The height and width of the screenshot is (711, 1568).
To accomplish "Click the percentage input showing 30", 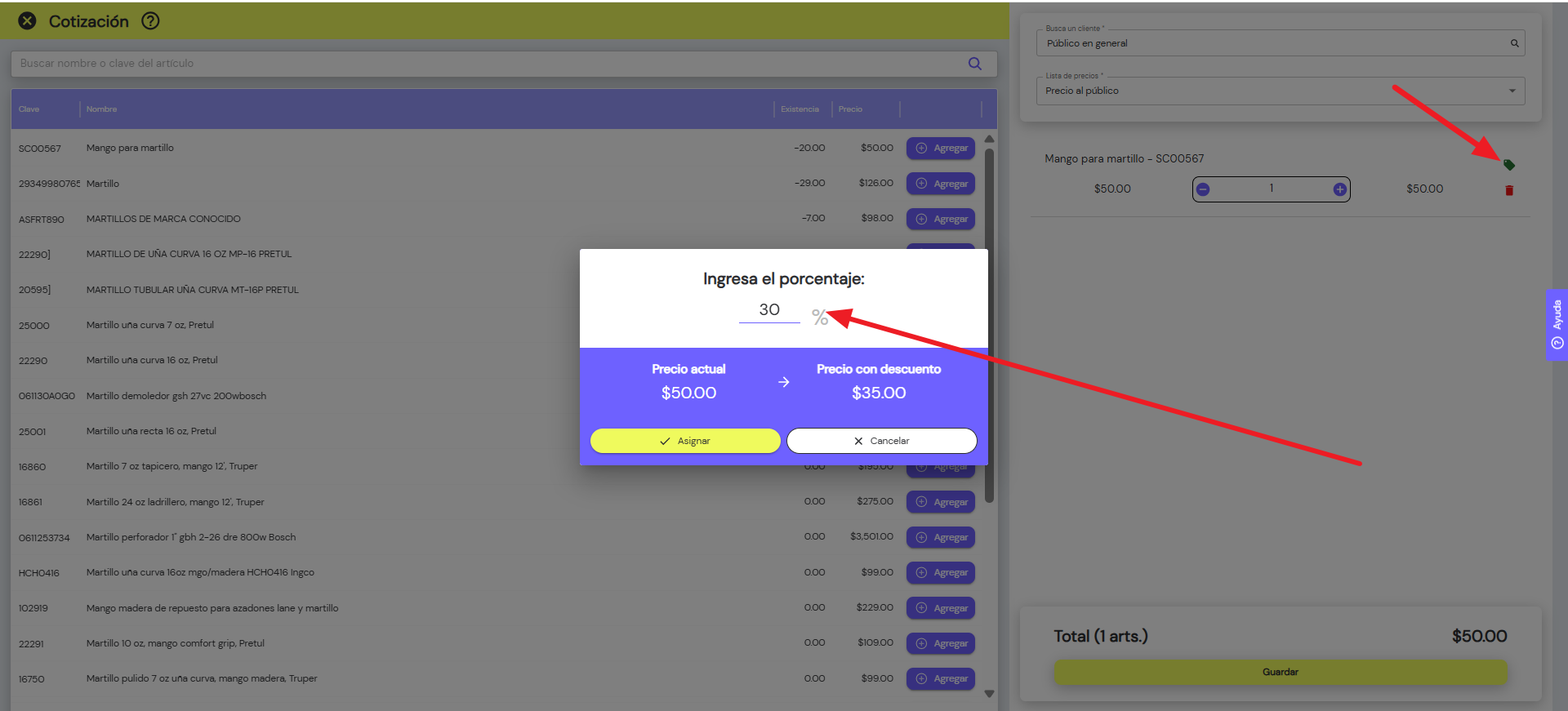I will (769, 310).
